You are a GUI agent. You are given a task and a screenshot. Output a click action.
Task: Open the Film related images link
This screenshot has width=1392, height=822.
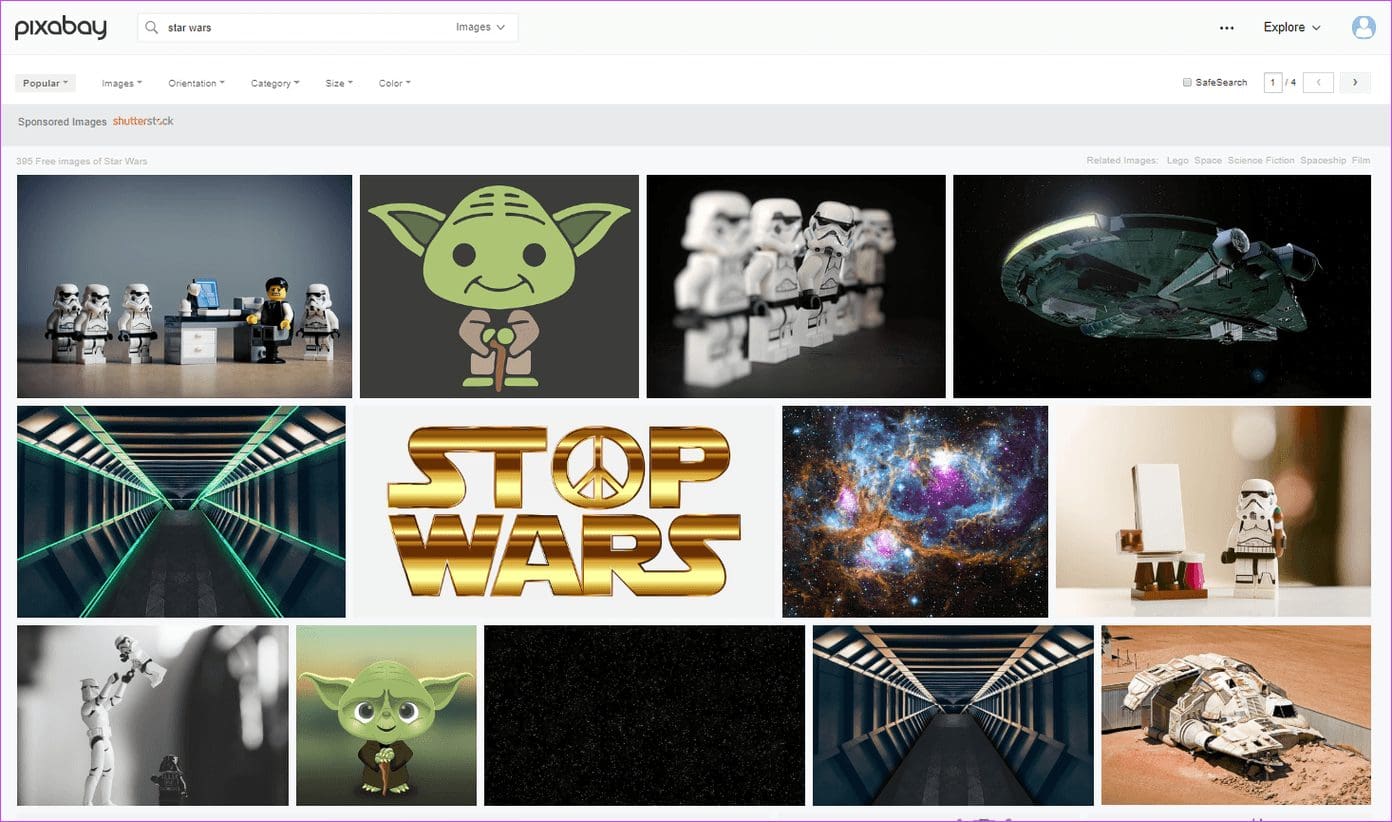[1361, 160]
